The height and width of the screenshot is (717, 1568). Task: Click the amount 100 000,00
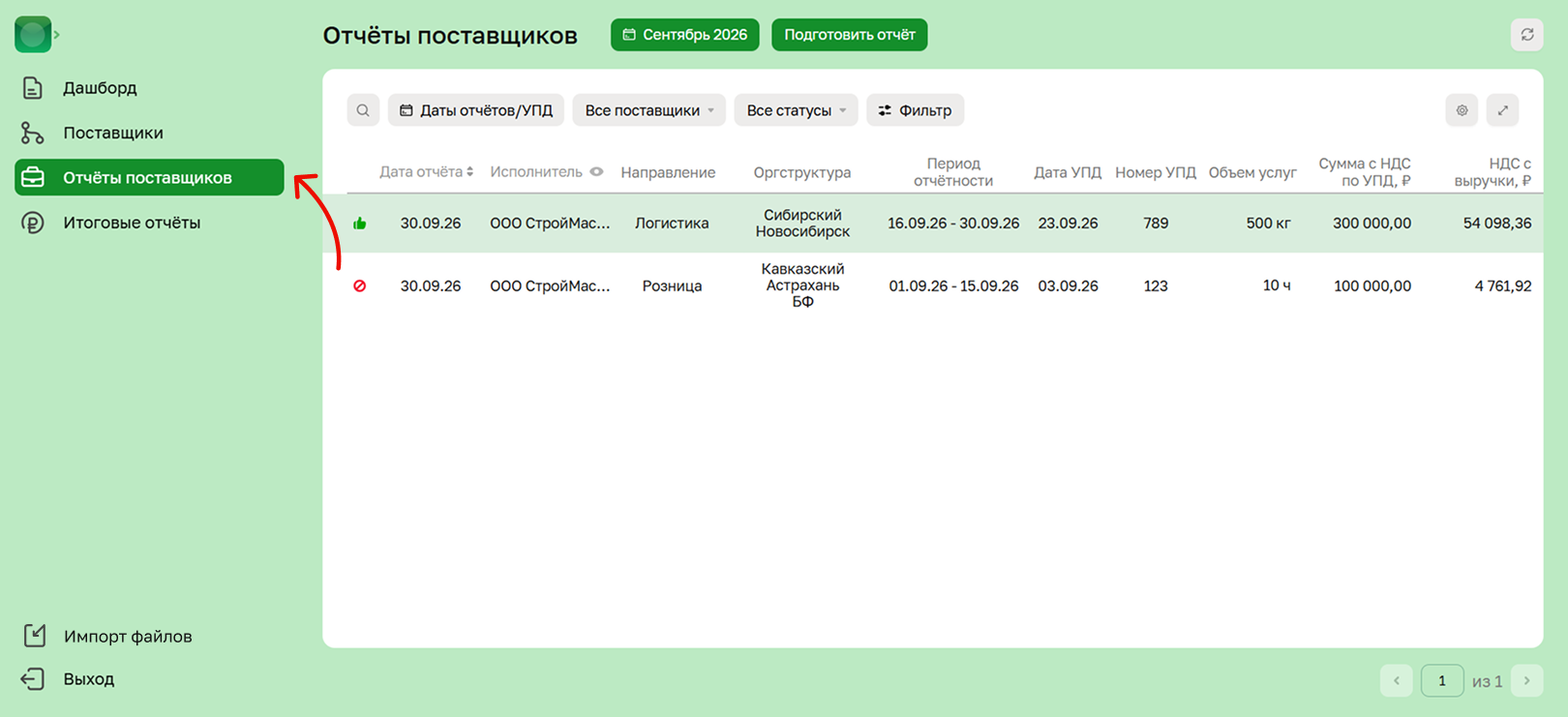(1372, 285)
